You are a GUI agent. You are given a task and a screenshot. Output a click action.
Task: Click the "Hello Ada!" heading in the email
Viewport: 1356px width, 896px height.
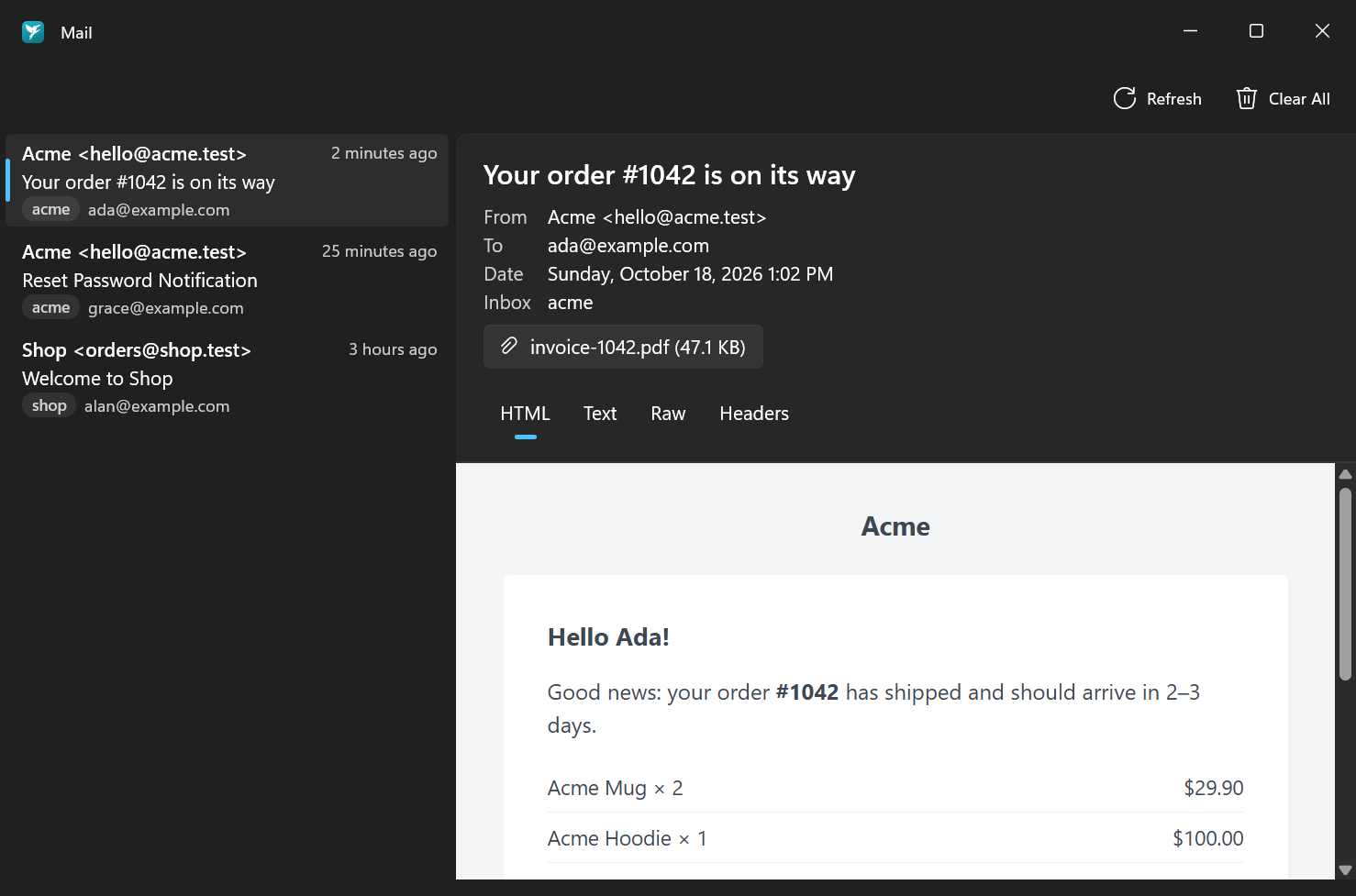point(608,637)
